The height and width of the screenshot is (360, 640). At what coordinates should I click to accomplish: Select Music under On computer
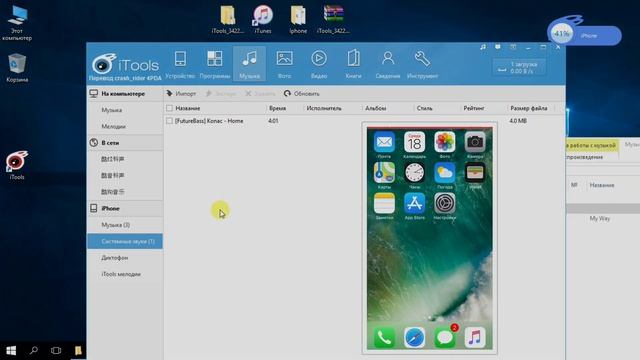tap(112, 110)
